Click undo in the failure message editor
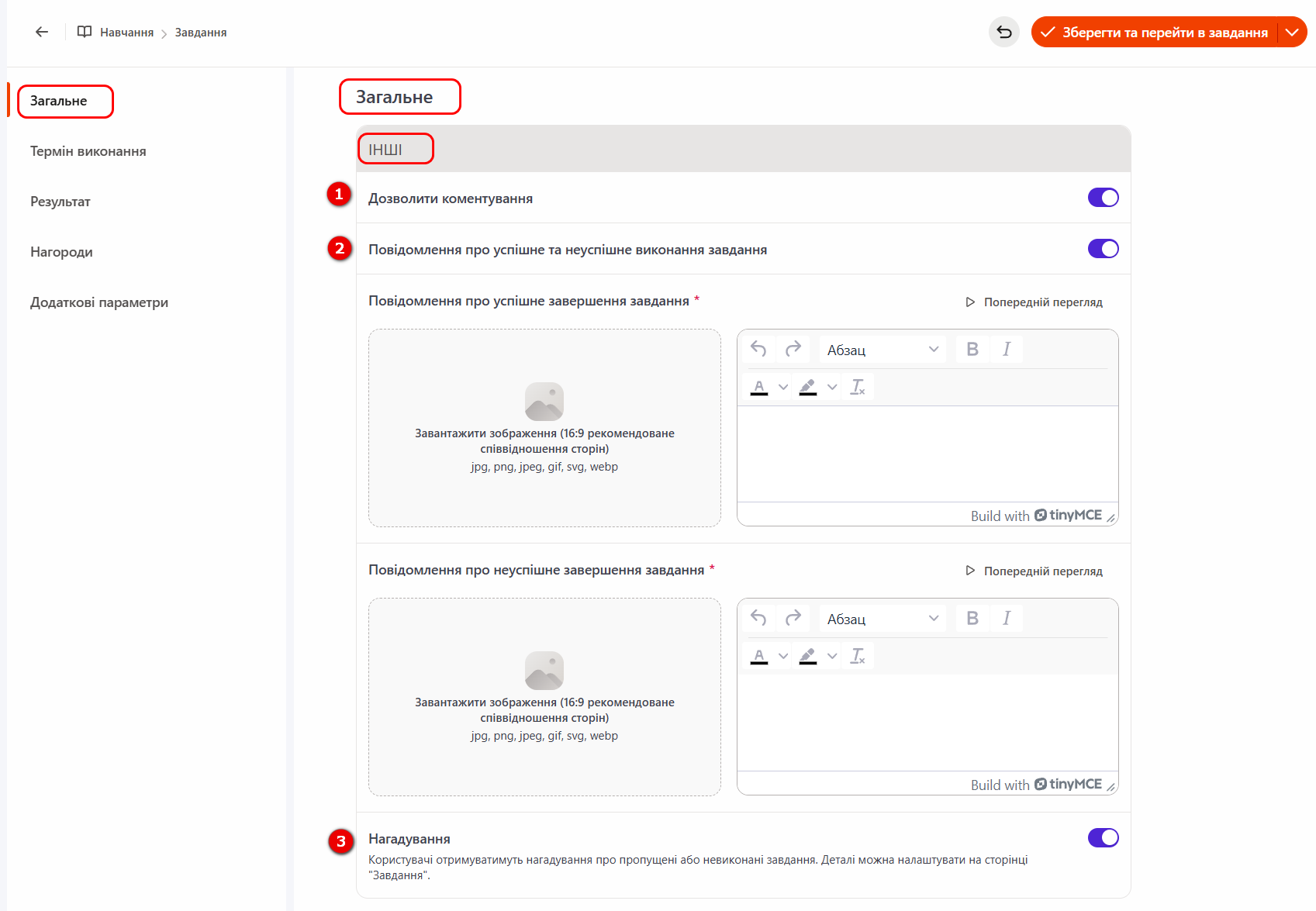Image resolution: width=1316 pixels, height=911 pixels. [x=758, y=619]
